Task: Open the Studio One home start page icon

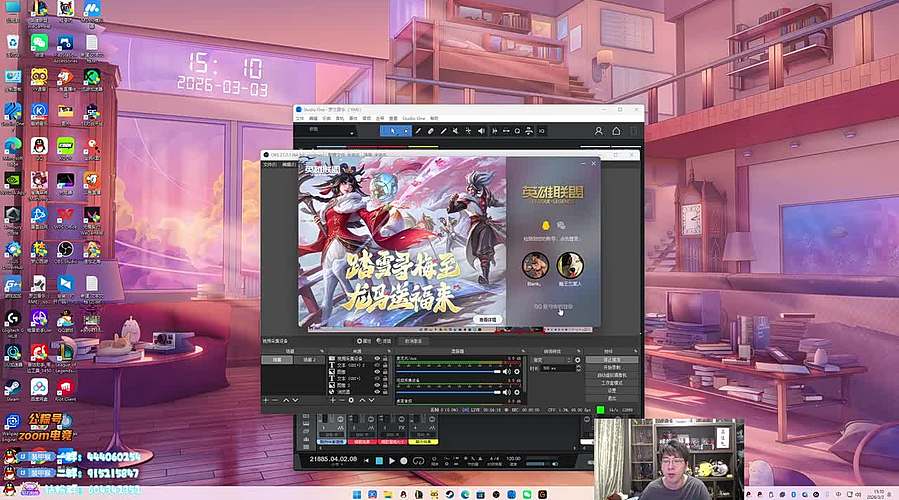Action: pos(616,131)
